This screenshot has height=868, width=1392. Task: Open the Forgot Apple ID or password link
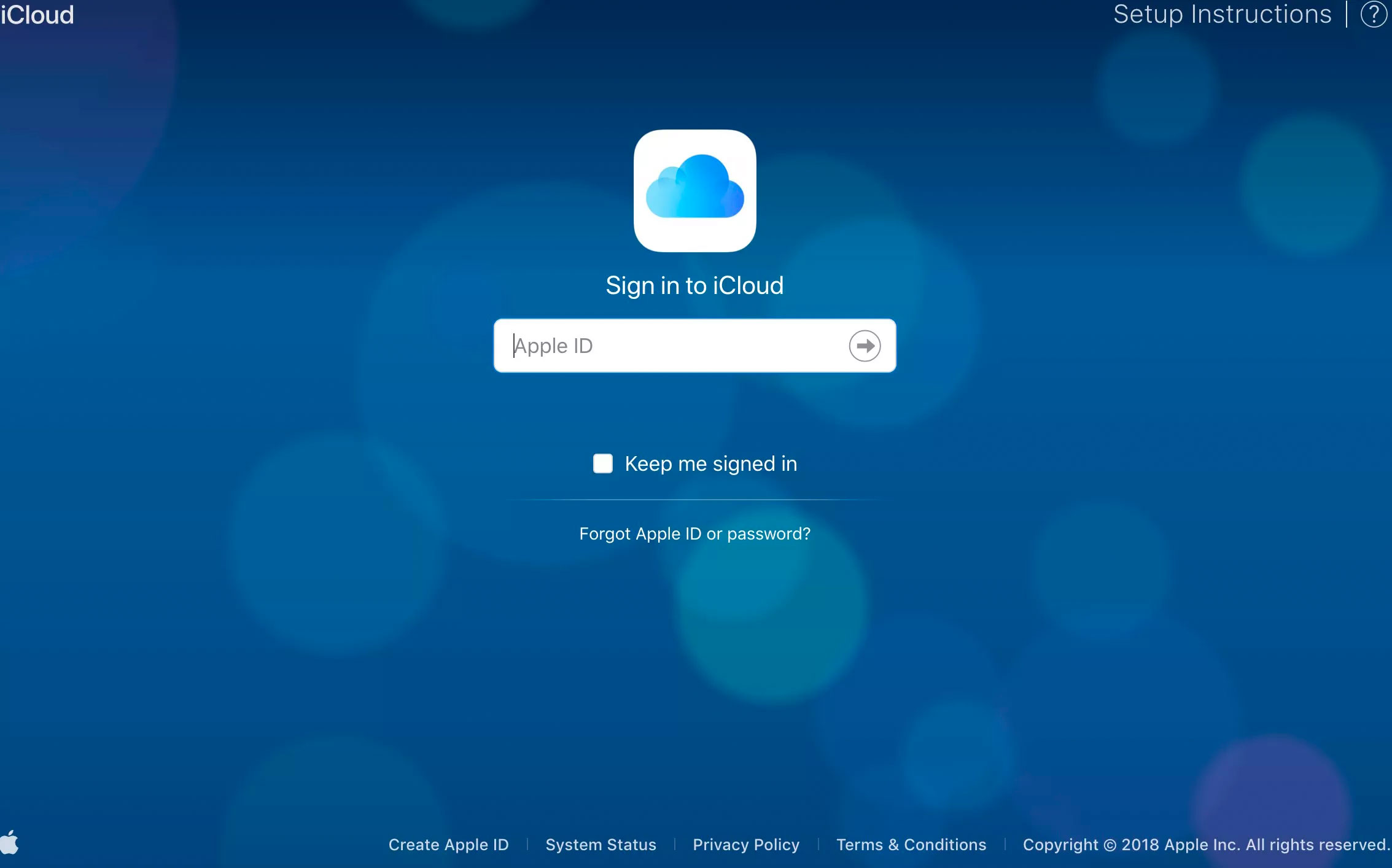point(694,533)
